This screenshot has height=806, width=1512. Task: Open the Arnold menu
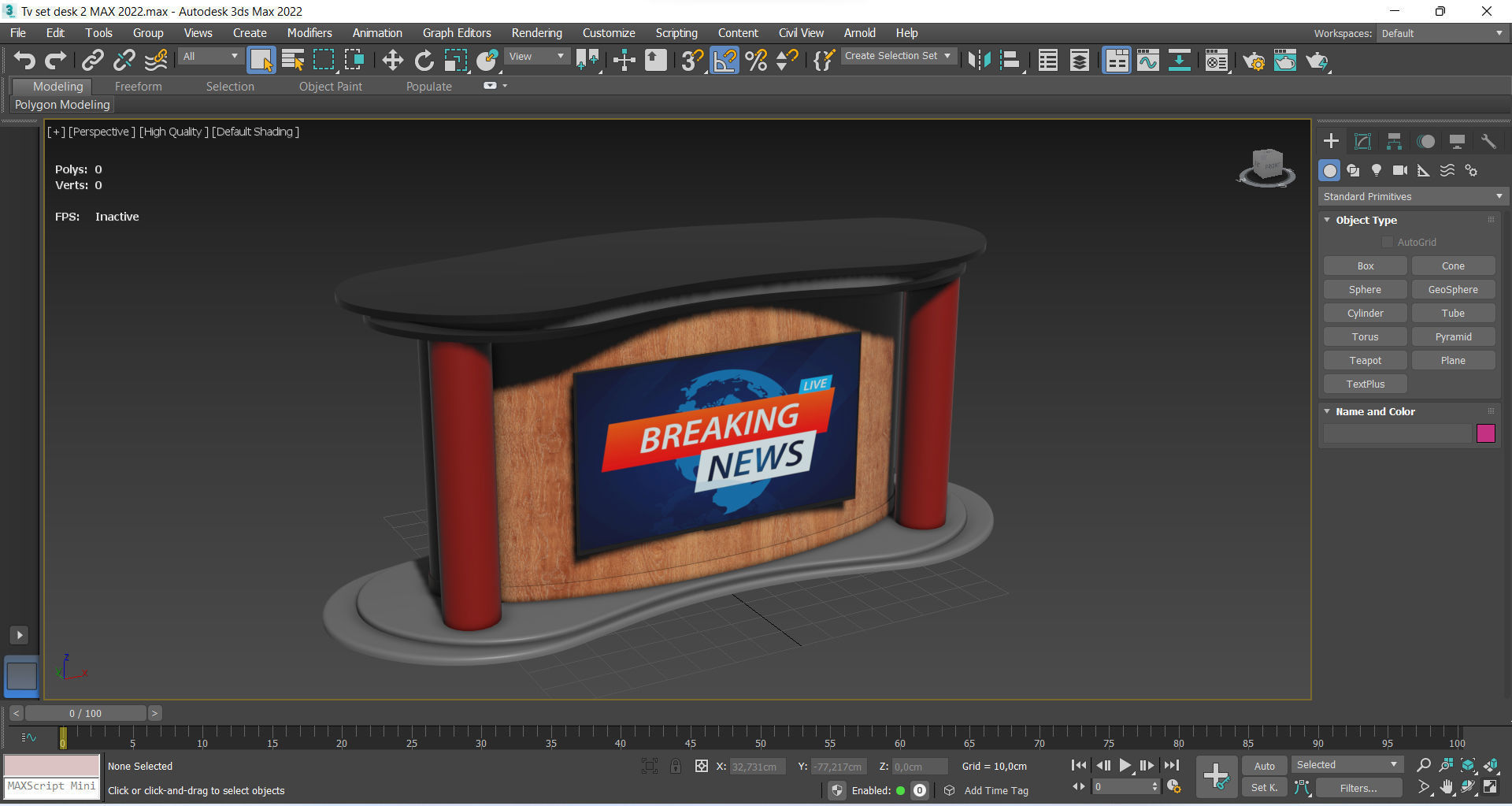(859, 33)
